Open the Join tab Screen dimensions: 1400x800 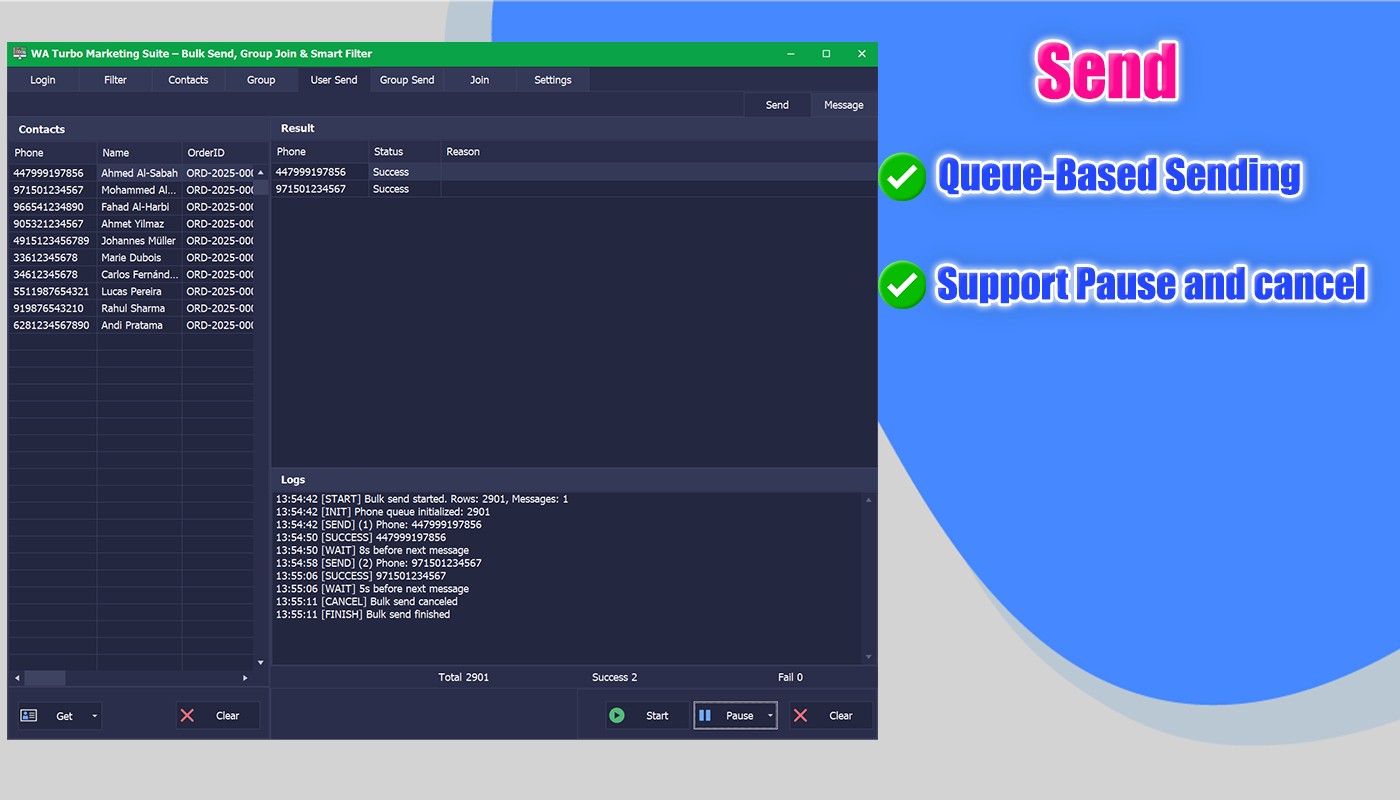[x=480, y=80]
